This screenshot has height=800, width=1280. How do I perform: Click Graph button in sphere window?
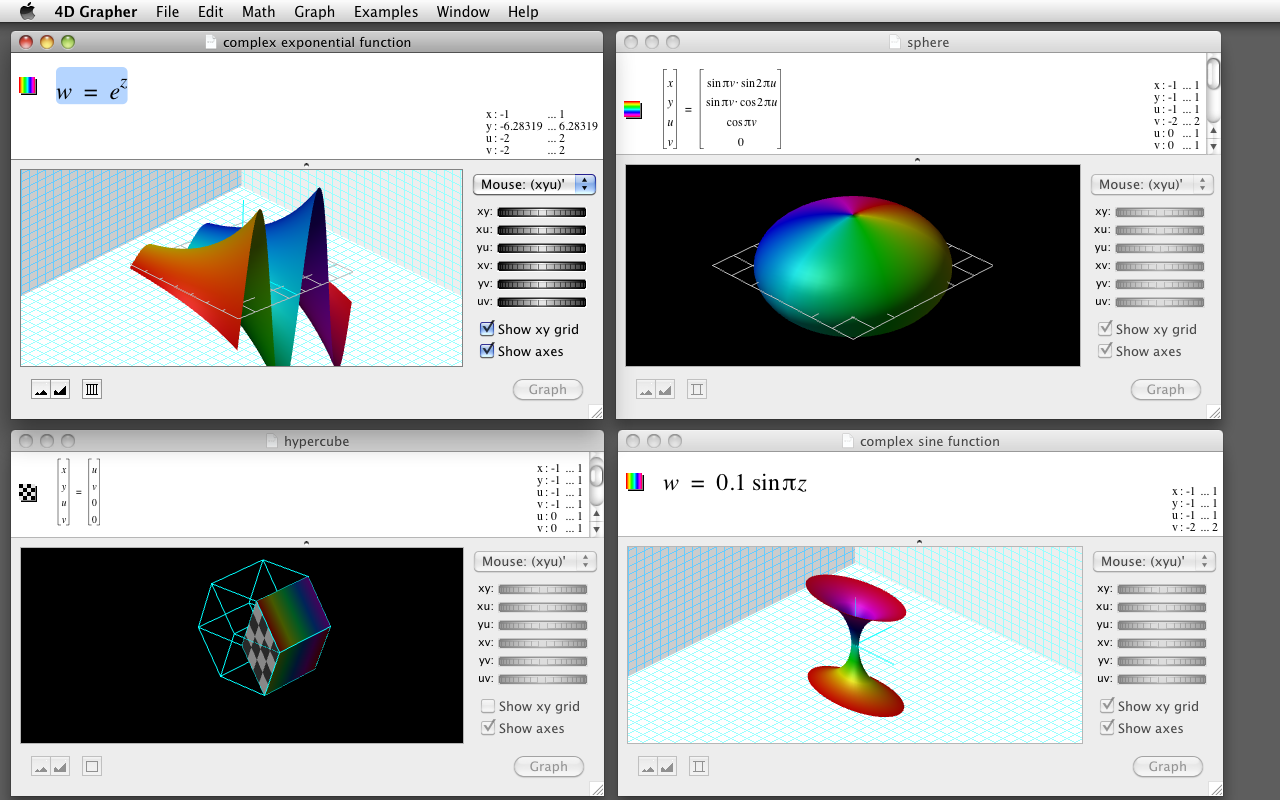click(x=1166, y=390)
